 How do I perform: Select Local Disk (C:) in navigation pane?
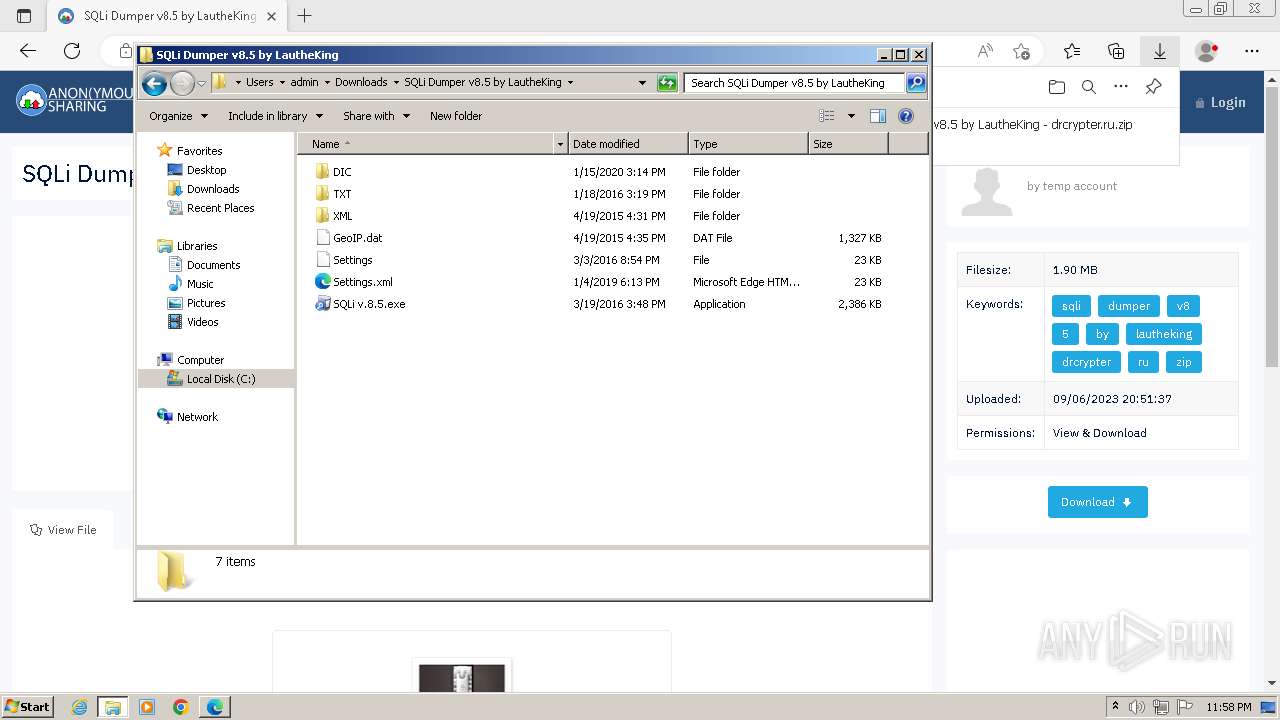tap(220, 379)
